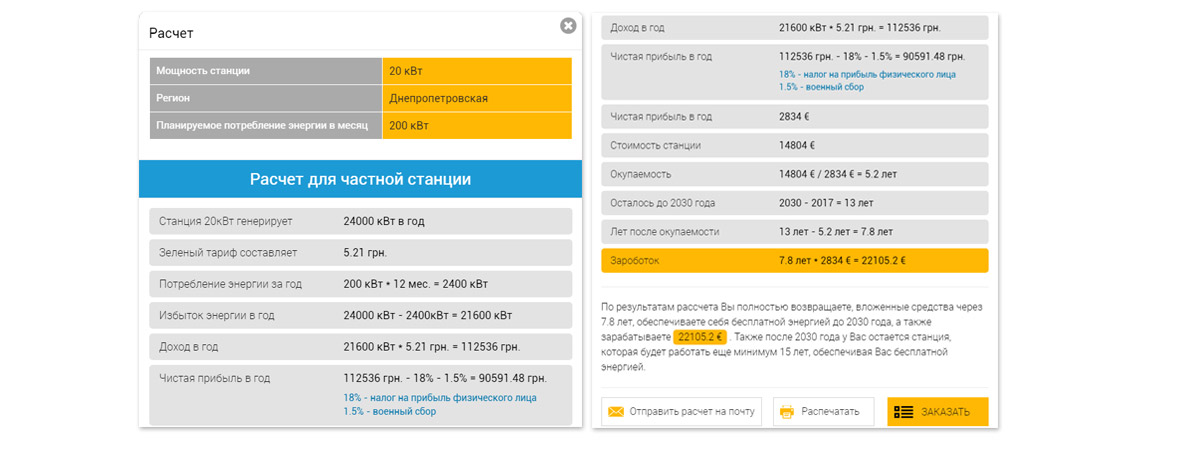Viewport: 1198px width, 456px height.
Task: Click the highlighted 22105.2 € in summary paragraph
Action: pyautogui.click(x=701, y=337)
